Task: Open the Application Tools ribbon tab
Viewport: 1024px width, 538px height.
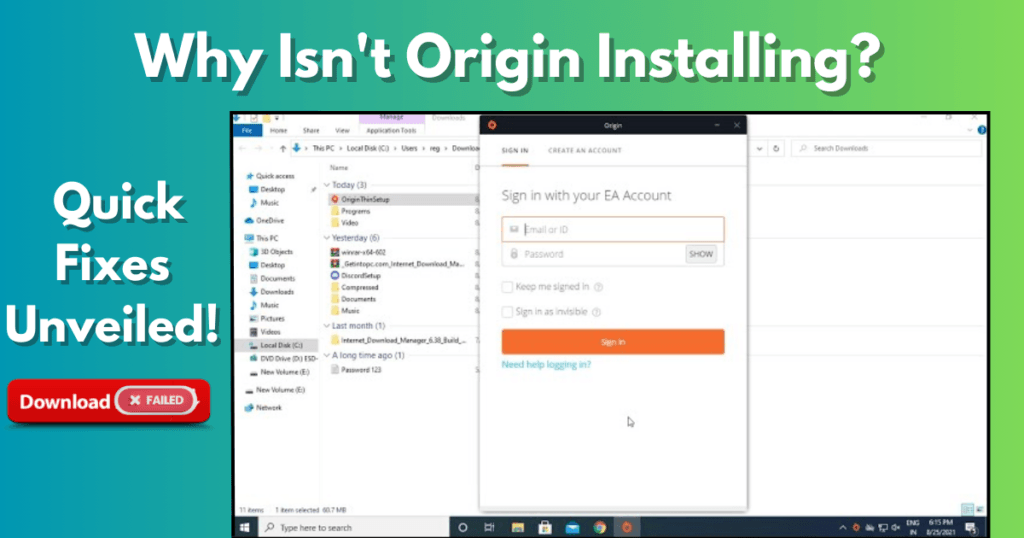Action: [x=391, y=131]
